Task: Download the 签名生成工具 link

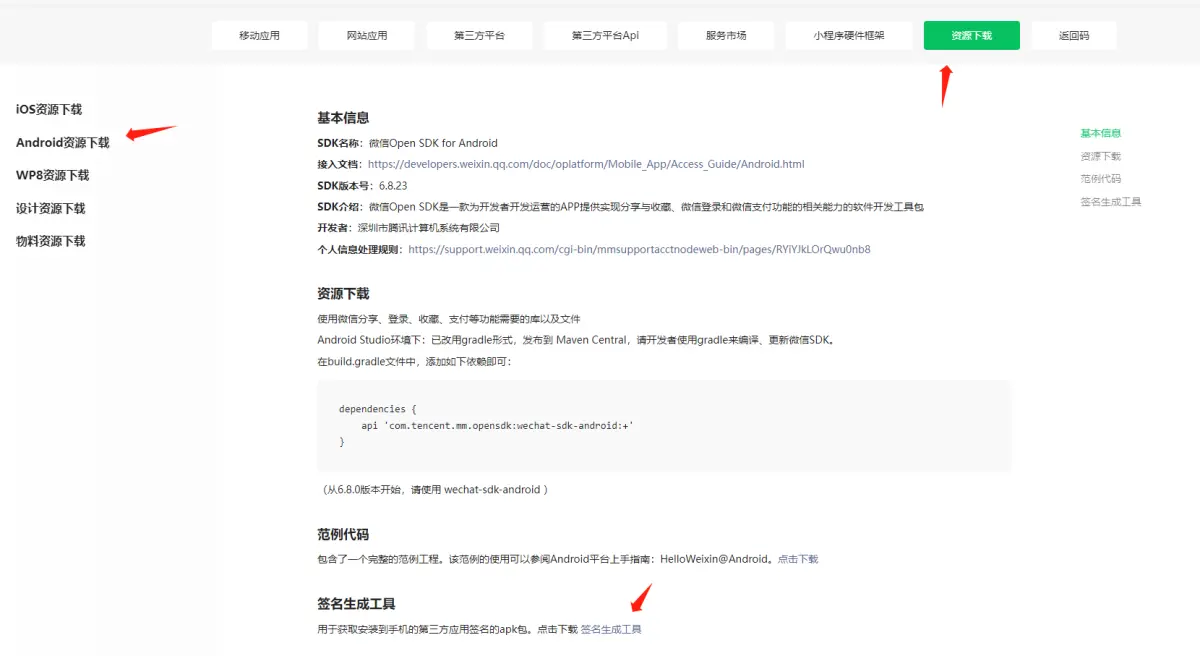Action: (611, 629)
